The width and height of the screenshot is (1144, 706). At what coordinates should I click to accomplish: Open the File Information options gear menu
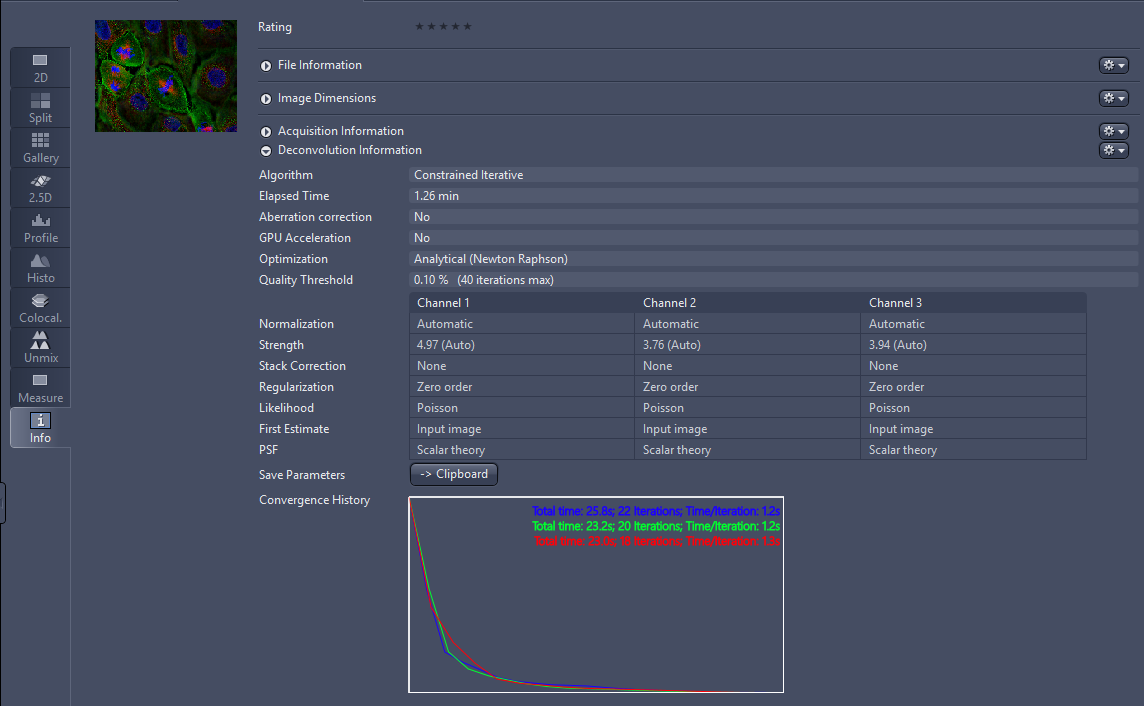pyautogui.click(x=1113, y=64)
